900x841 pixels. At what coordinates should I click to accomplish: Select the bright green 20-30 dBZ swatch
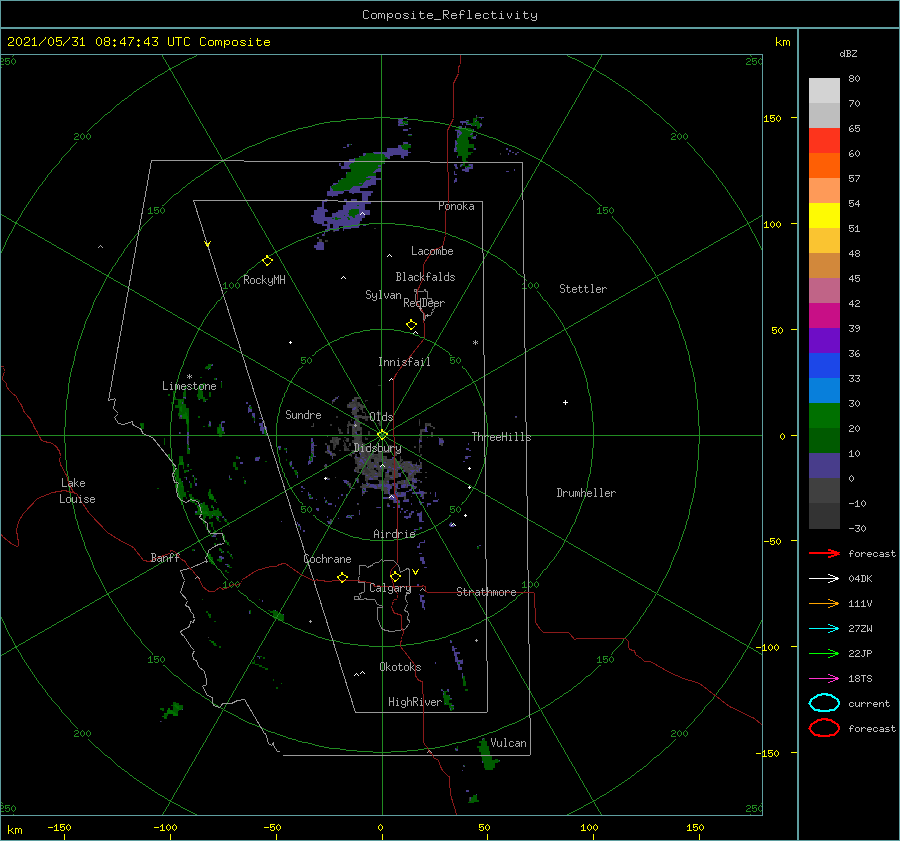click(x=824, y=415)
